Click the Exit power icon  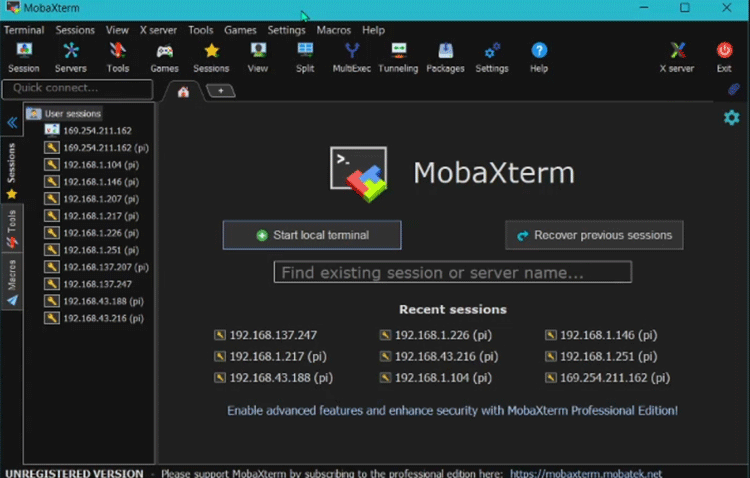pyautogui.click(x=724, y=57)
